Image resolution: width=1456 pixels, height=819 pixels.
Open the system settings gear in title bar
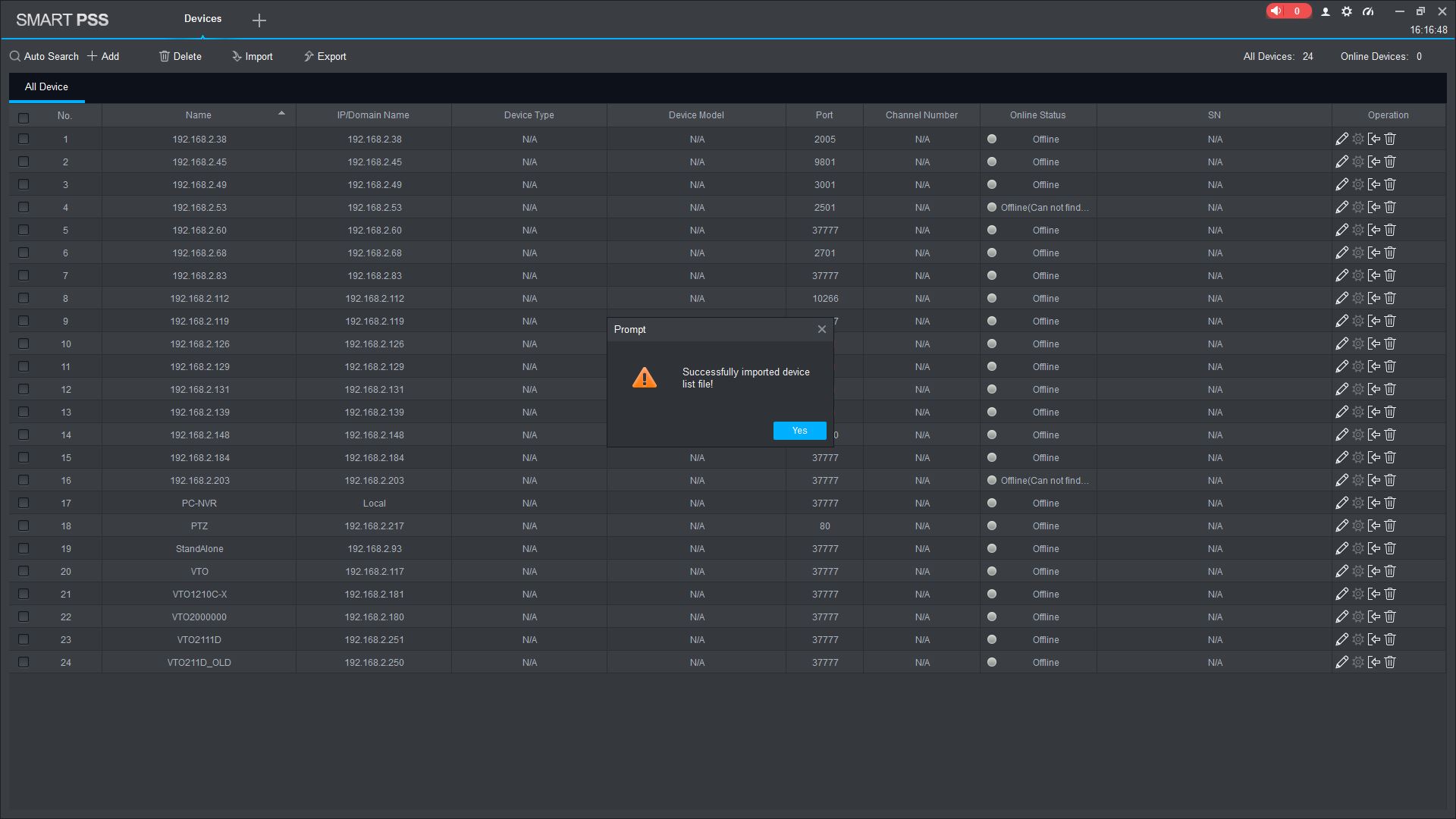(x=1346, y=12)
